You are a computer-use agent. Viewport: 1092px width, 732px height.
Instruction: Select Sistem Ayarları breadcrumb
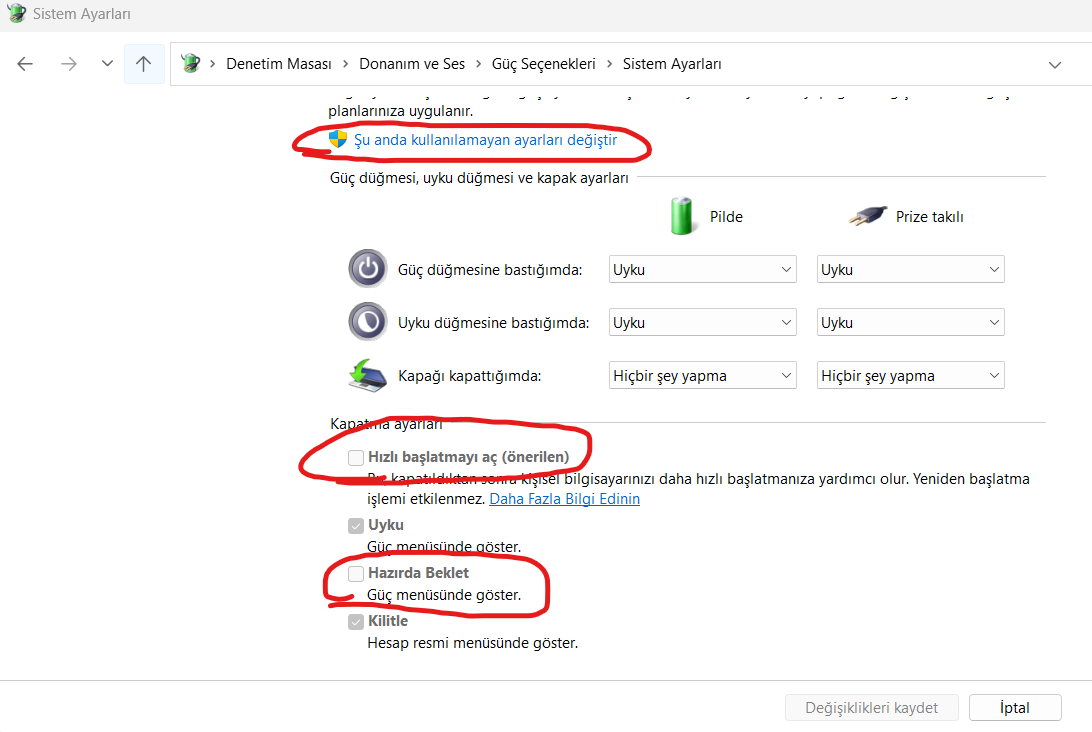tap(671, 64)
